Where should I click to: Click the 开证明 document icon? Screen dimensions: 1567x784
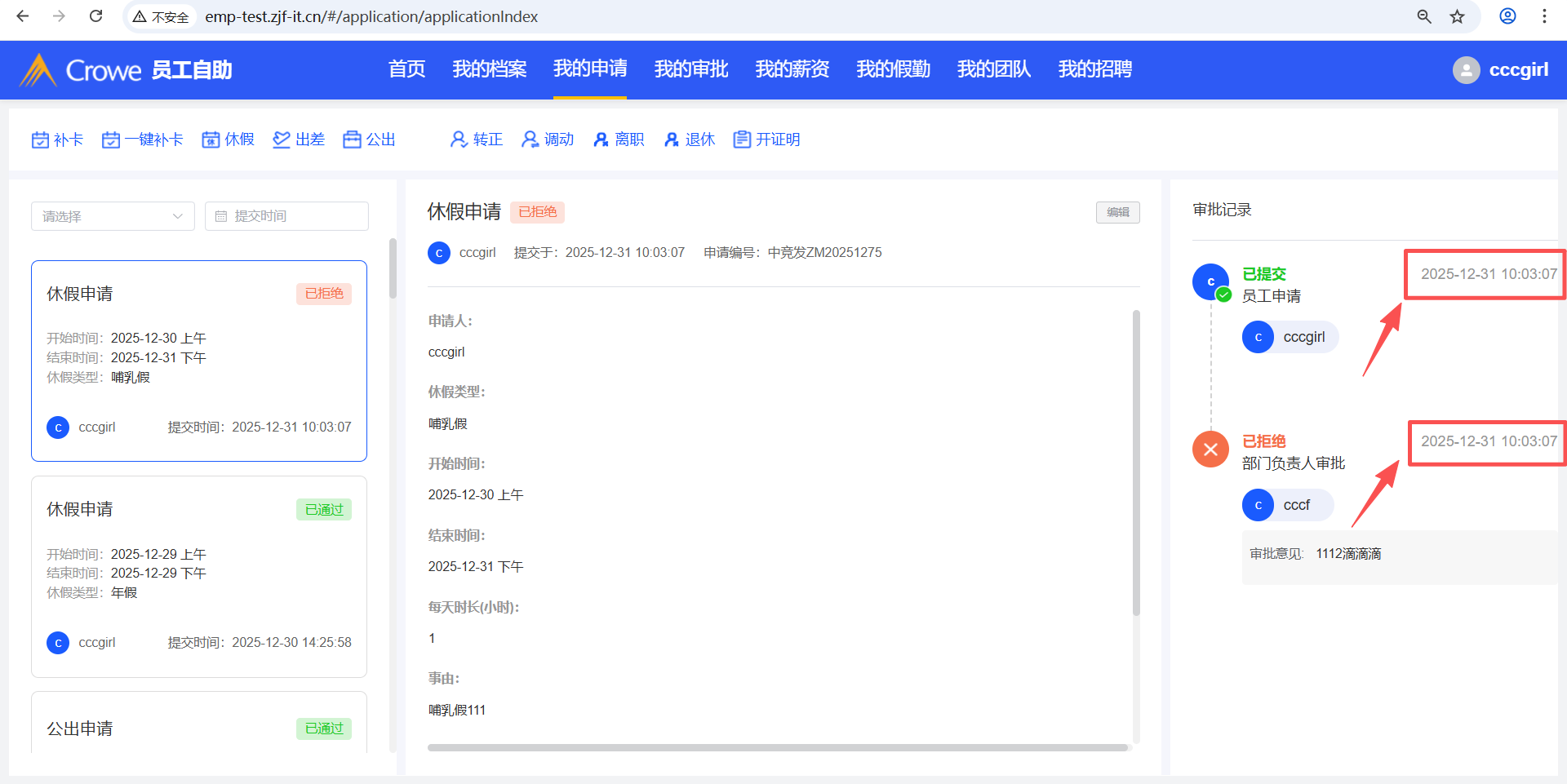coord(742,140)
